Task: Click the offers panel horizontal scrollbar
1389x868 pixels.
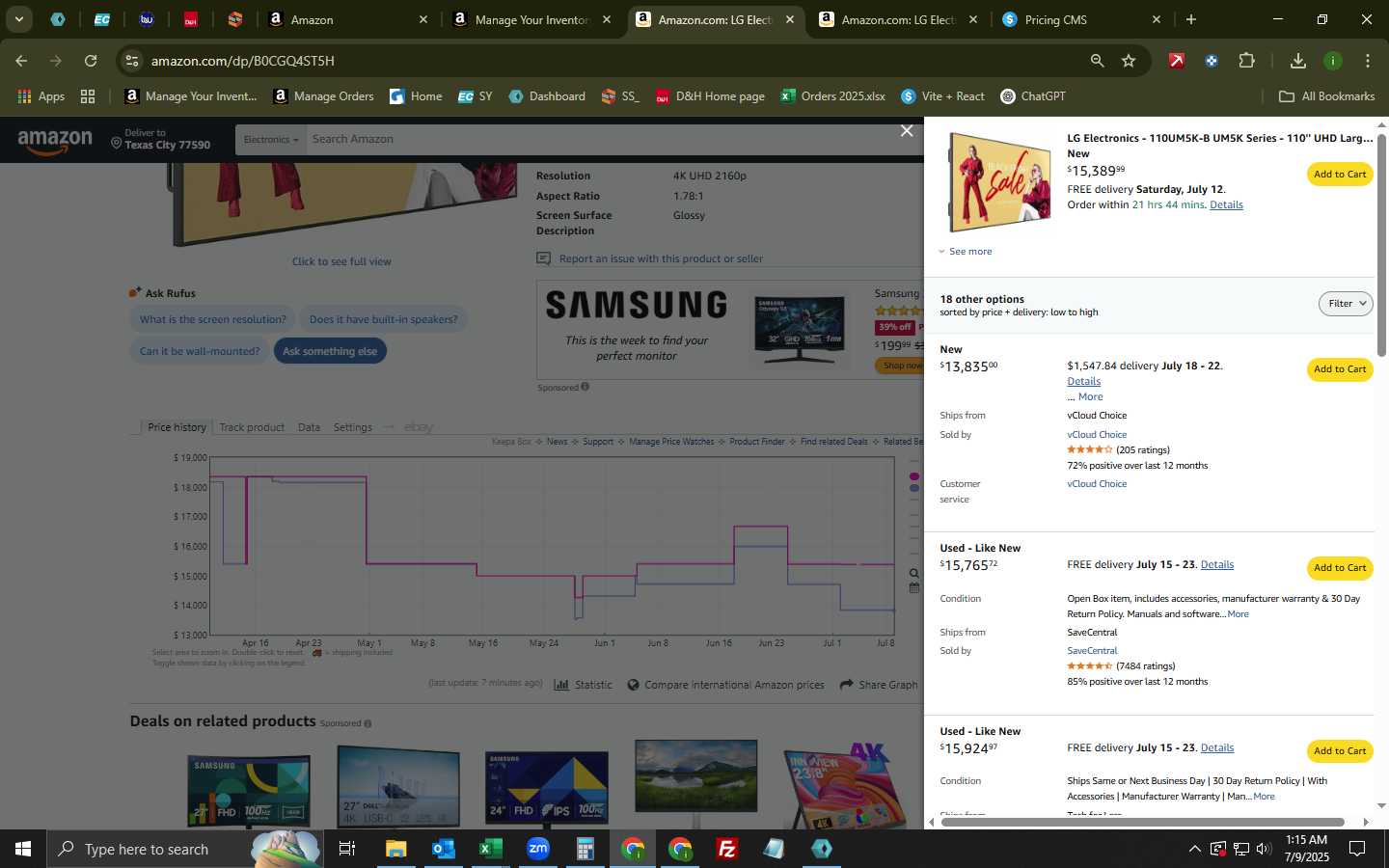Action: pos(1142,823)
